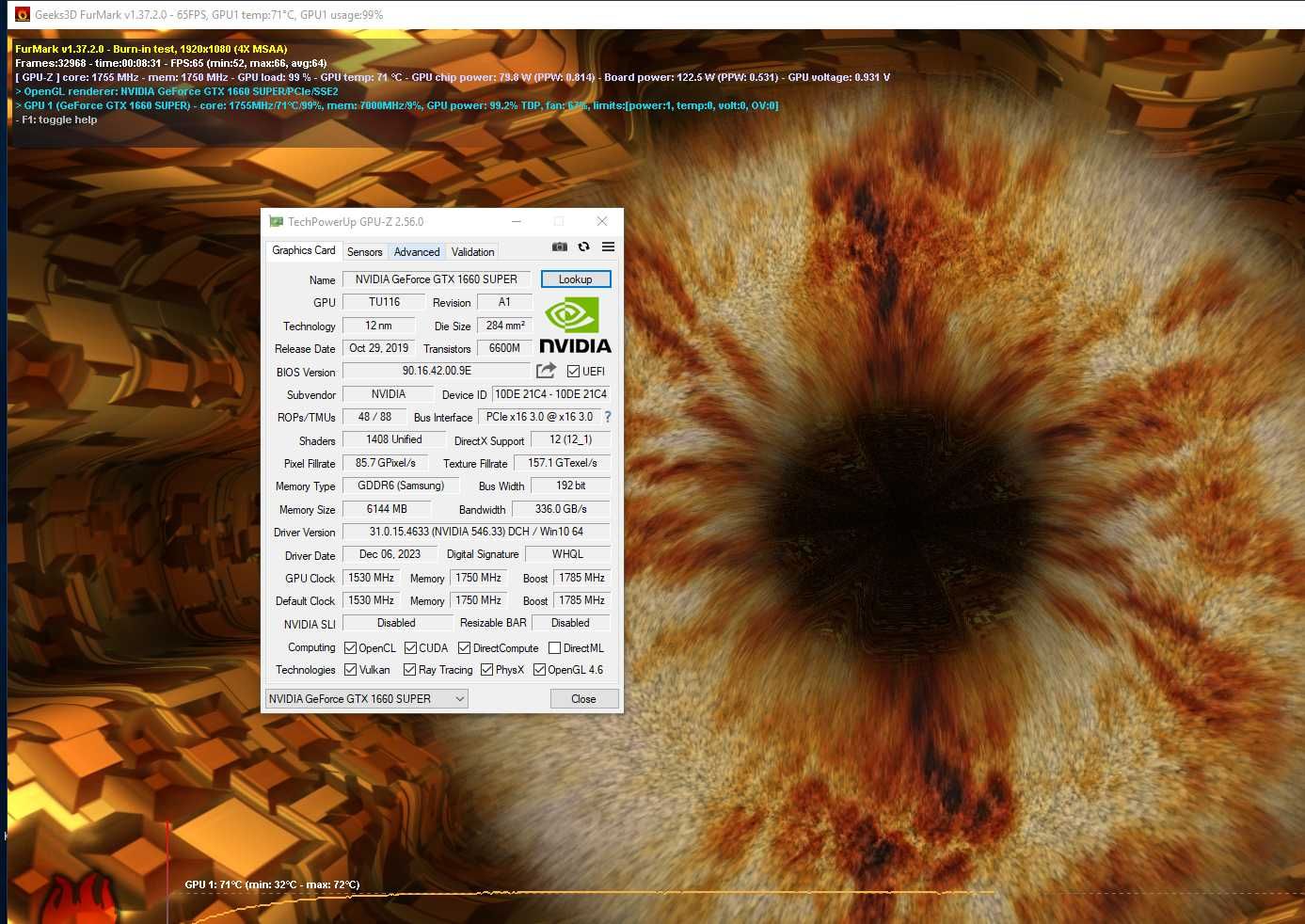Click the GPU Clock 1530 MHz value
Screen dimensions: 1305x924
pos(372,578)
